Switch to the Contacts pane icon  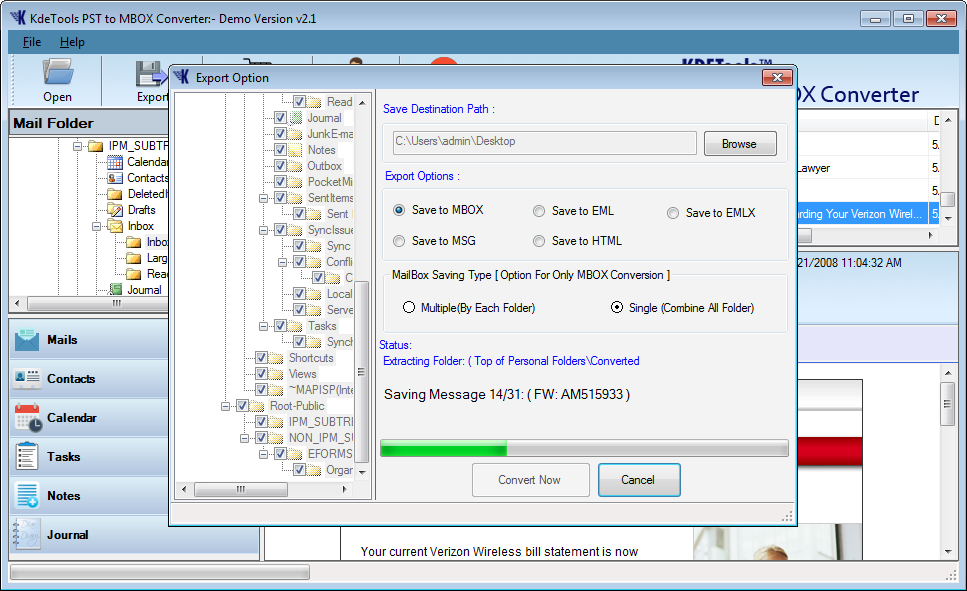27,379
